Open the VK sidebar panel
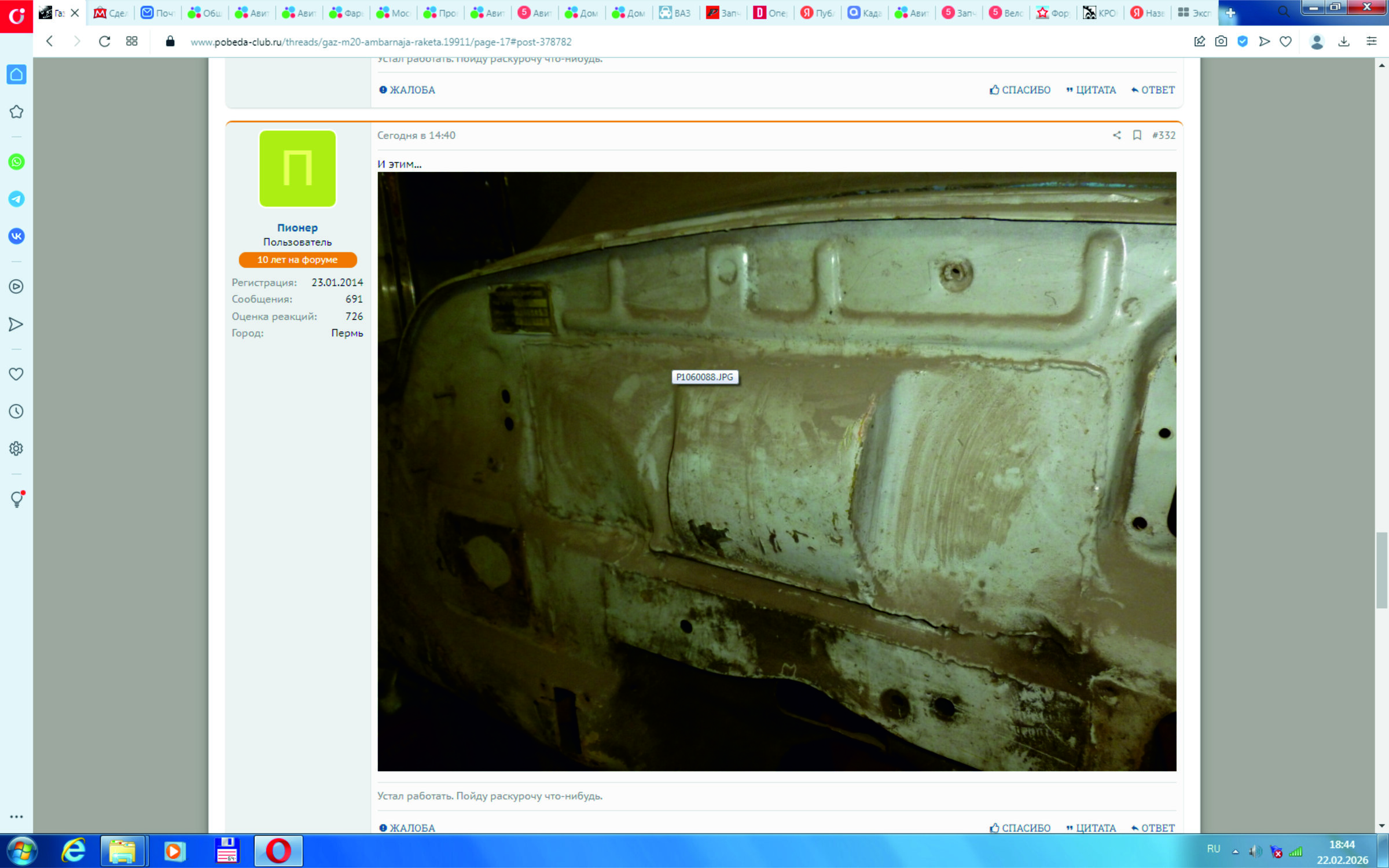Screen dimensions: 1389x868 click(x=16, y=236)
